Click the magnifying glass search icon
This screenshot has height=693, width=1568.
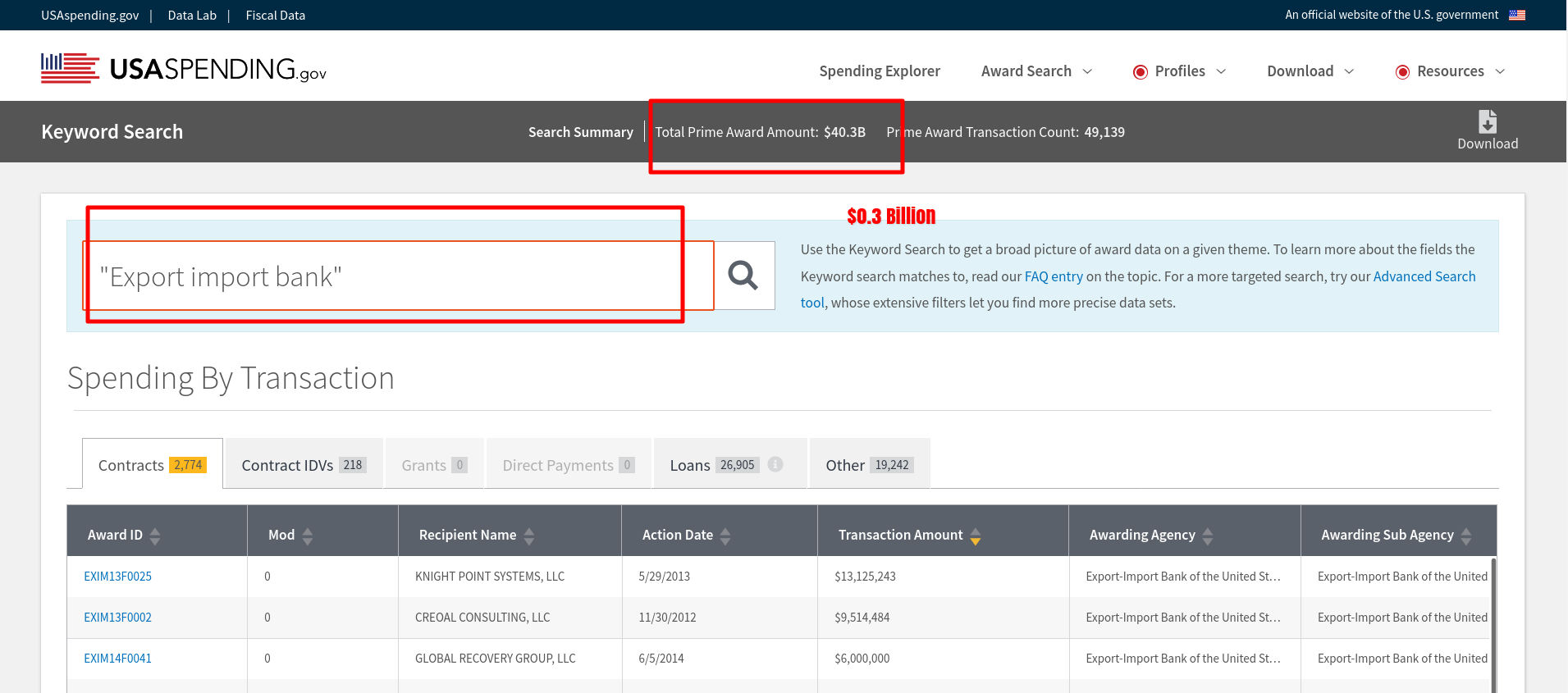pyautogui.click(x=743, y=276)
